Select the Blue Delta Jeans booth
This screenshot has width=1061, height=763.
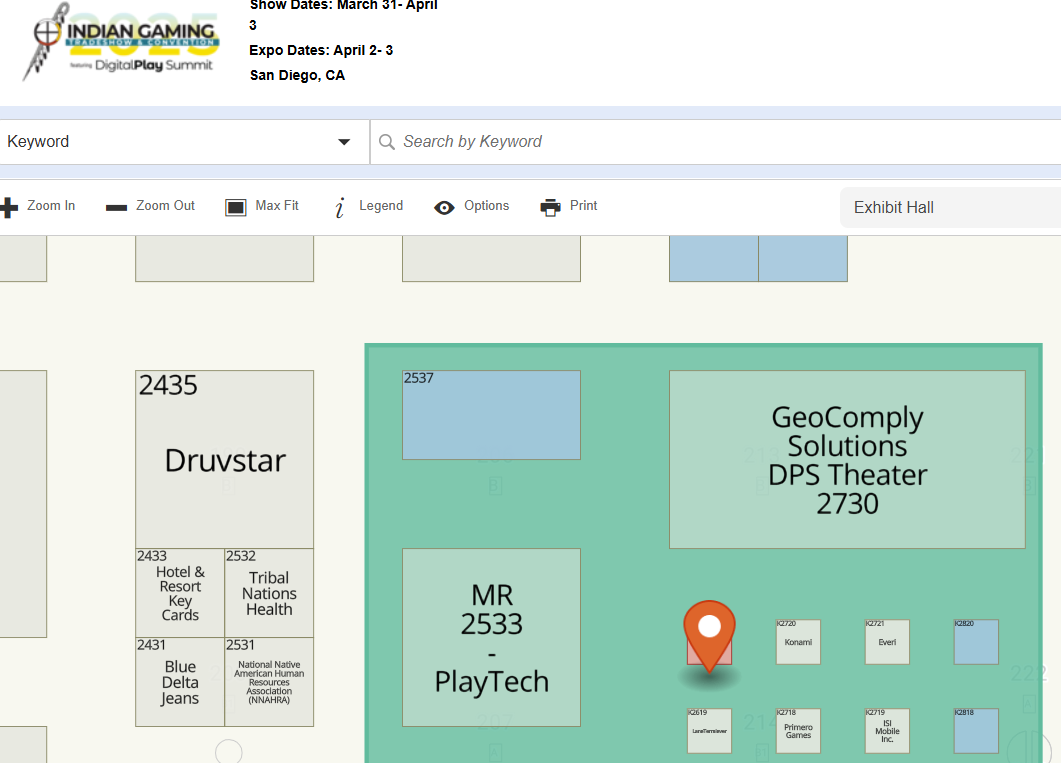click(x=180, y=682)
